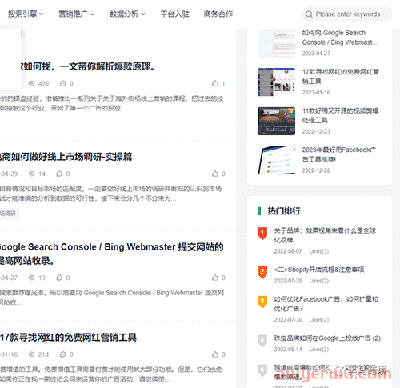This screenshot has width=400, height=388.
Task: Click rank 1 badge in 热门排行
Action: [x=262, y=233]
